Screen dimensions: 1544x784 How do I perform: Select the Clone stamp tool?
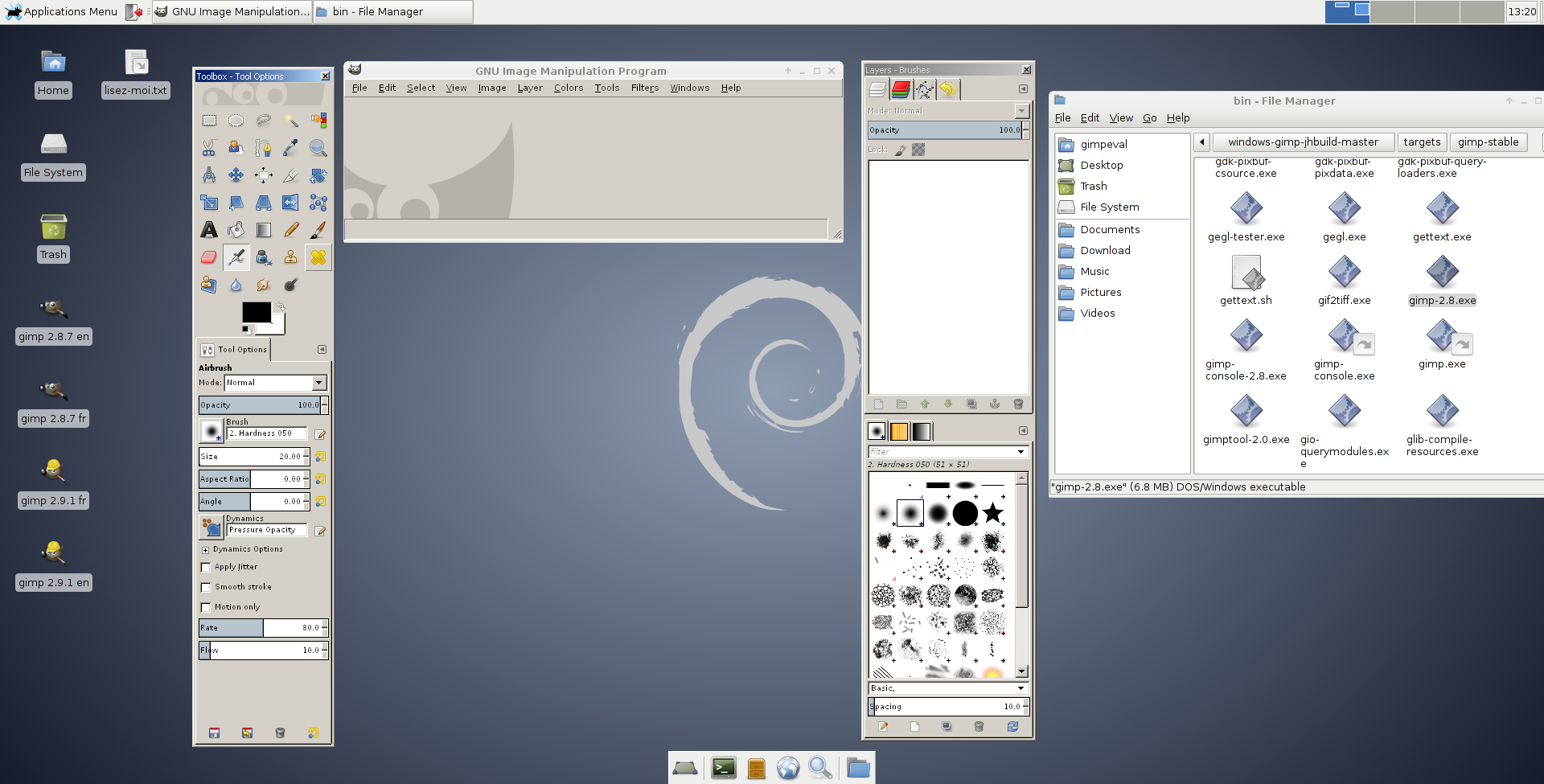coord(291,257)
